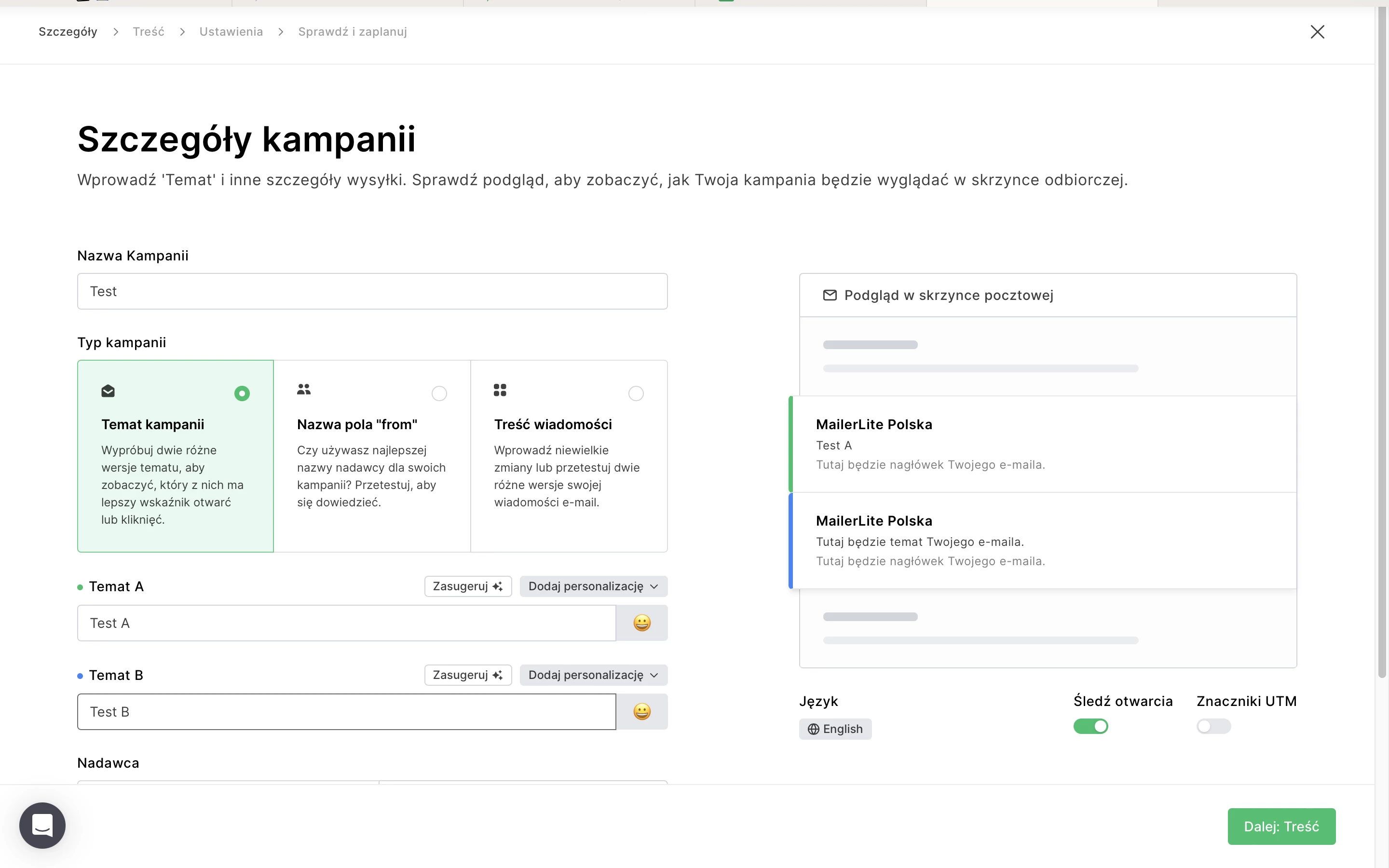Disable the Śledź otwarcia toggle
This screenshot has width=1389, height=868.
1090,726
